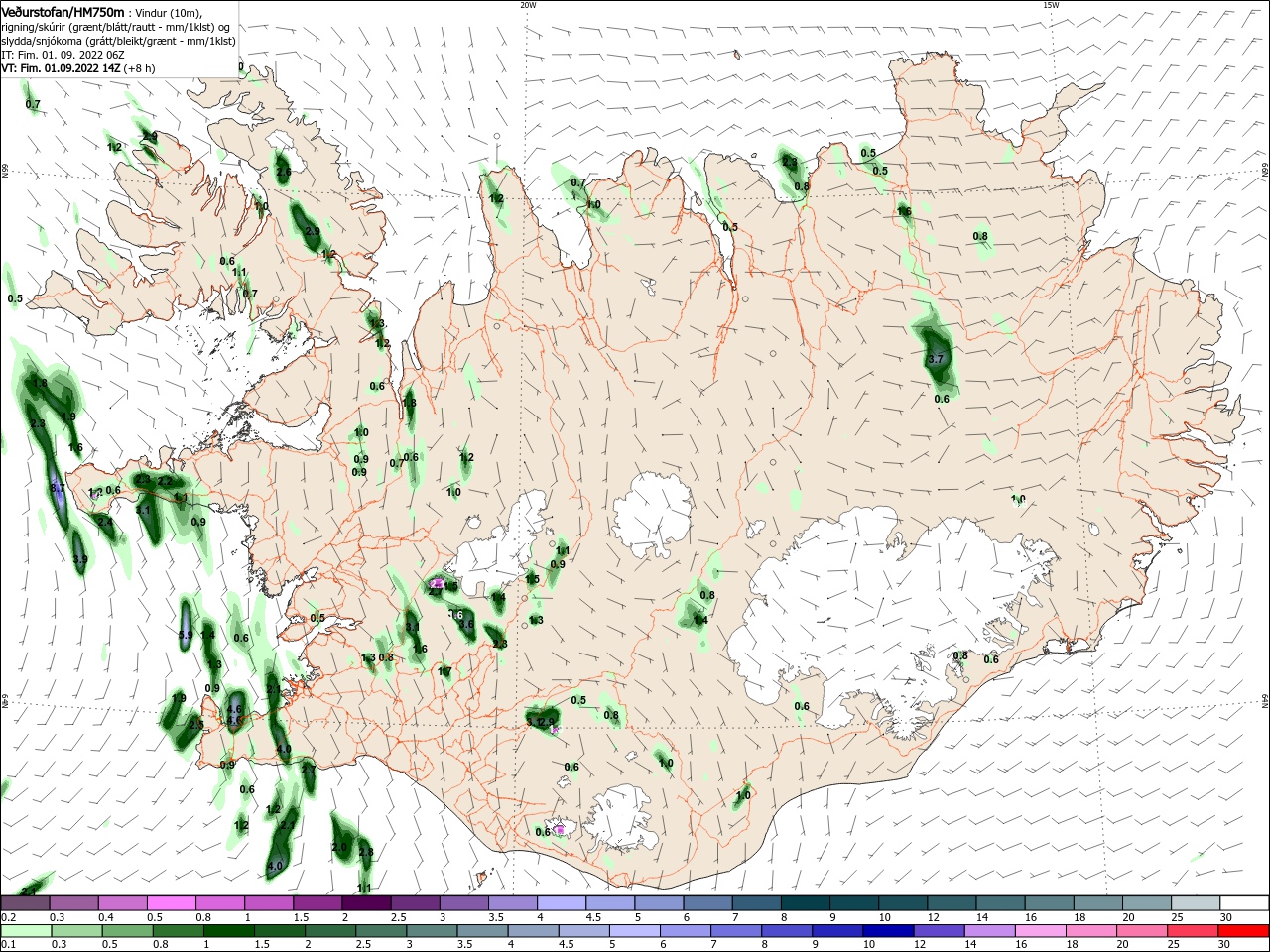Click the top-row legend swatch between 0.5 and 0.8

[171, 903]
